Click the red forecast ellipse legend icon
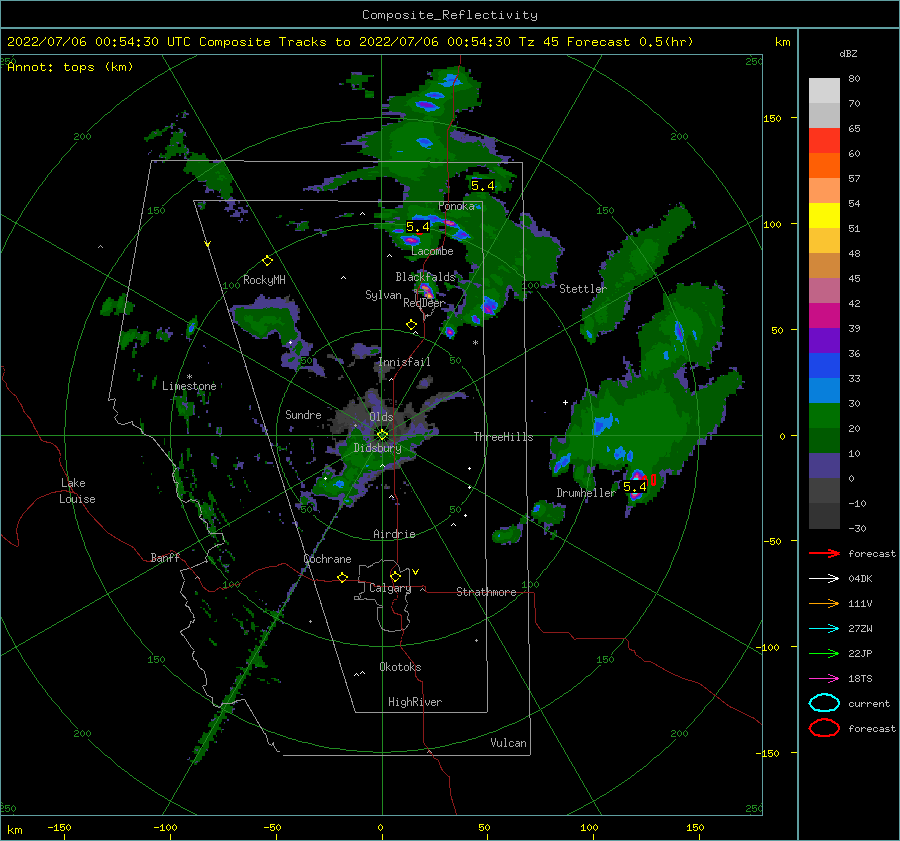This screenshot has height=841, width=900. (x=824, y=728)
